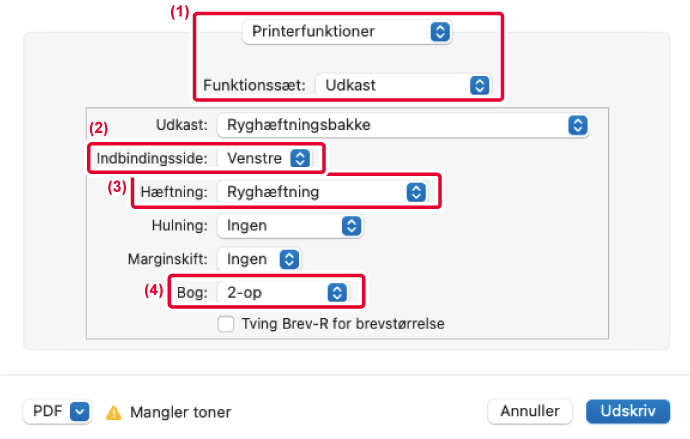Change Indbindingsside from Venstre

pyautogui.click(x=265, y=158)
